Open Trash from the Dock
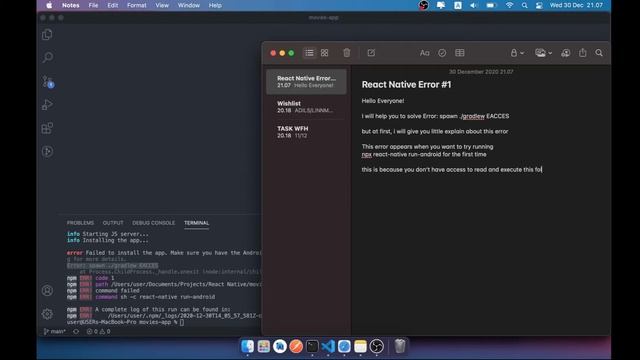 coord(400,346)
